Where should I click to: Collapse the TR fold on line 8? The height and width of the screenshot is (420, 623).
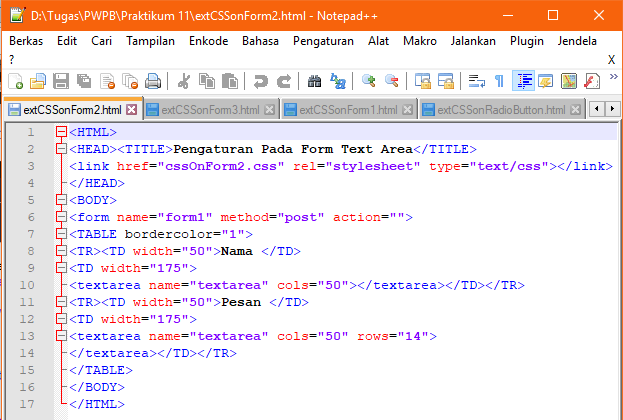coord(61,251)
